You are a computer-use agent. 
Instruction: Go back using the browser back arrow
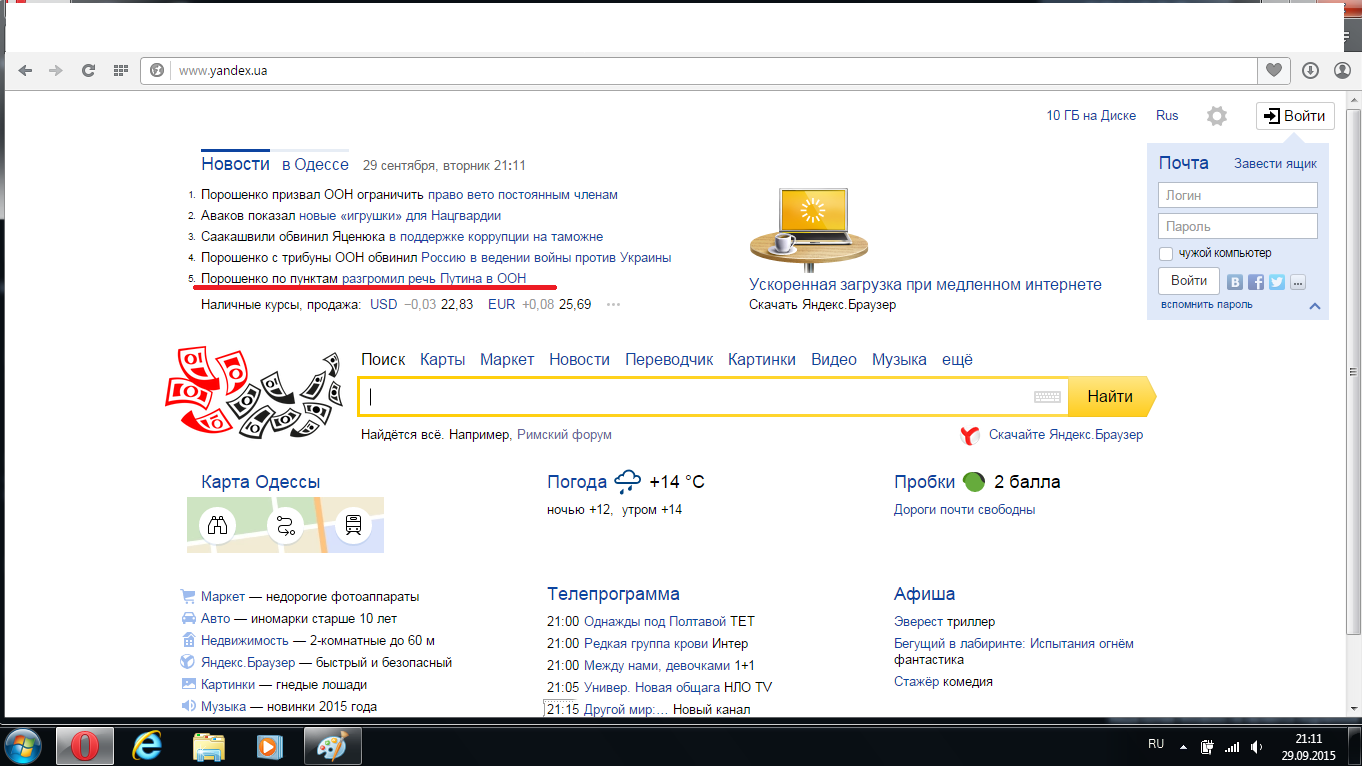pyautogui.click(x=26, y=71)
